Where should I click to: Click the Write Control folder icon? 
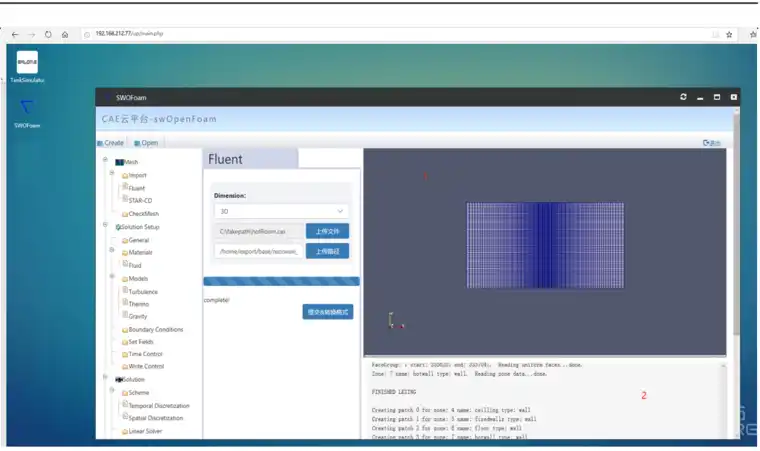coord(125,367)
